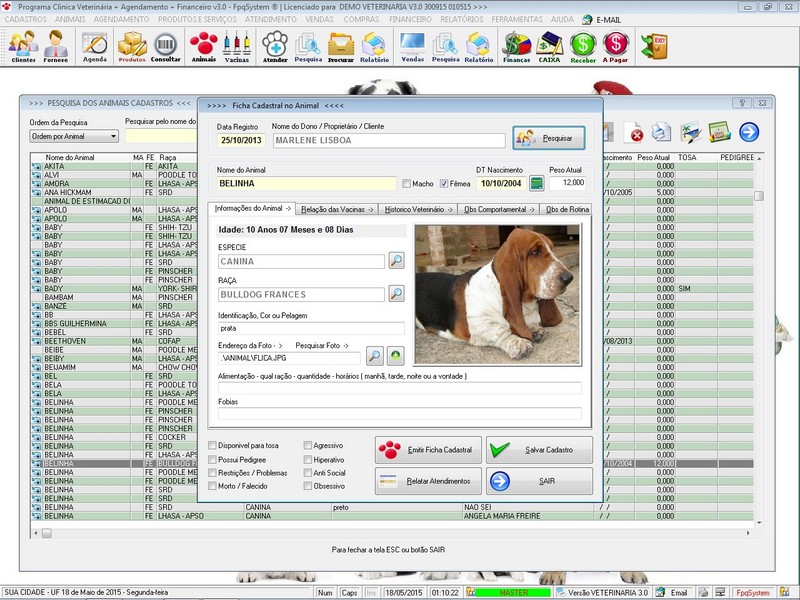
Task: Click the green add photo icon
Action: [396, 355]
